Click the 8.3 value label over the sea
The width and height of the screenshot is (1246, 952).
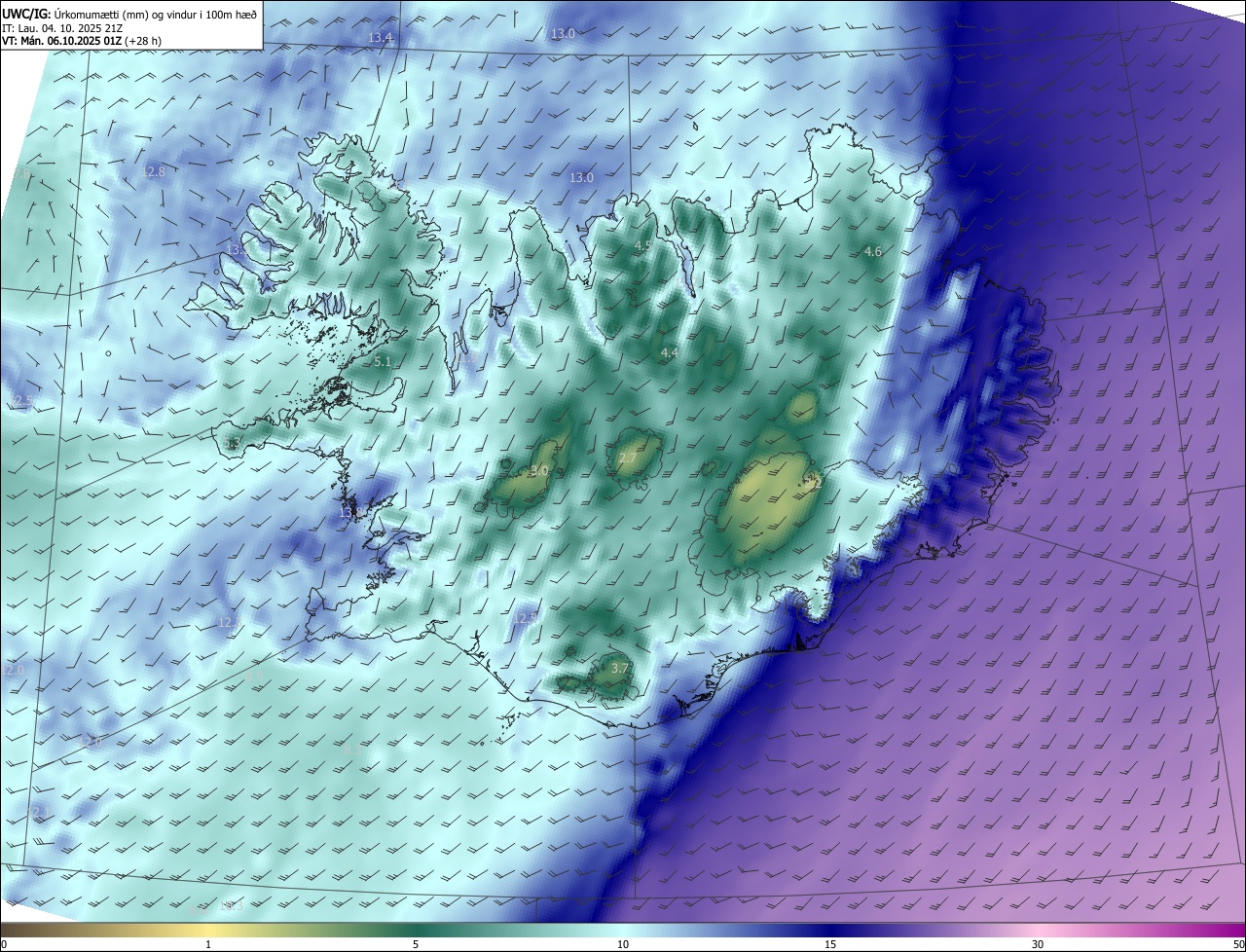point(352,751)
